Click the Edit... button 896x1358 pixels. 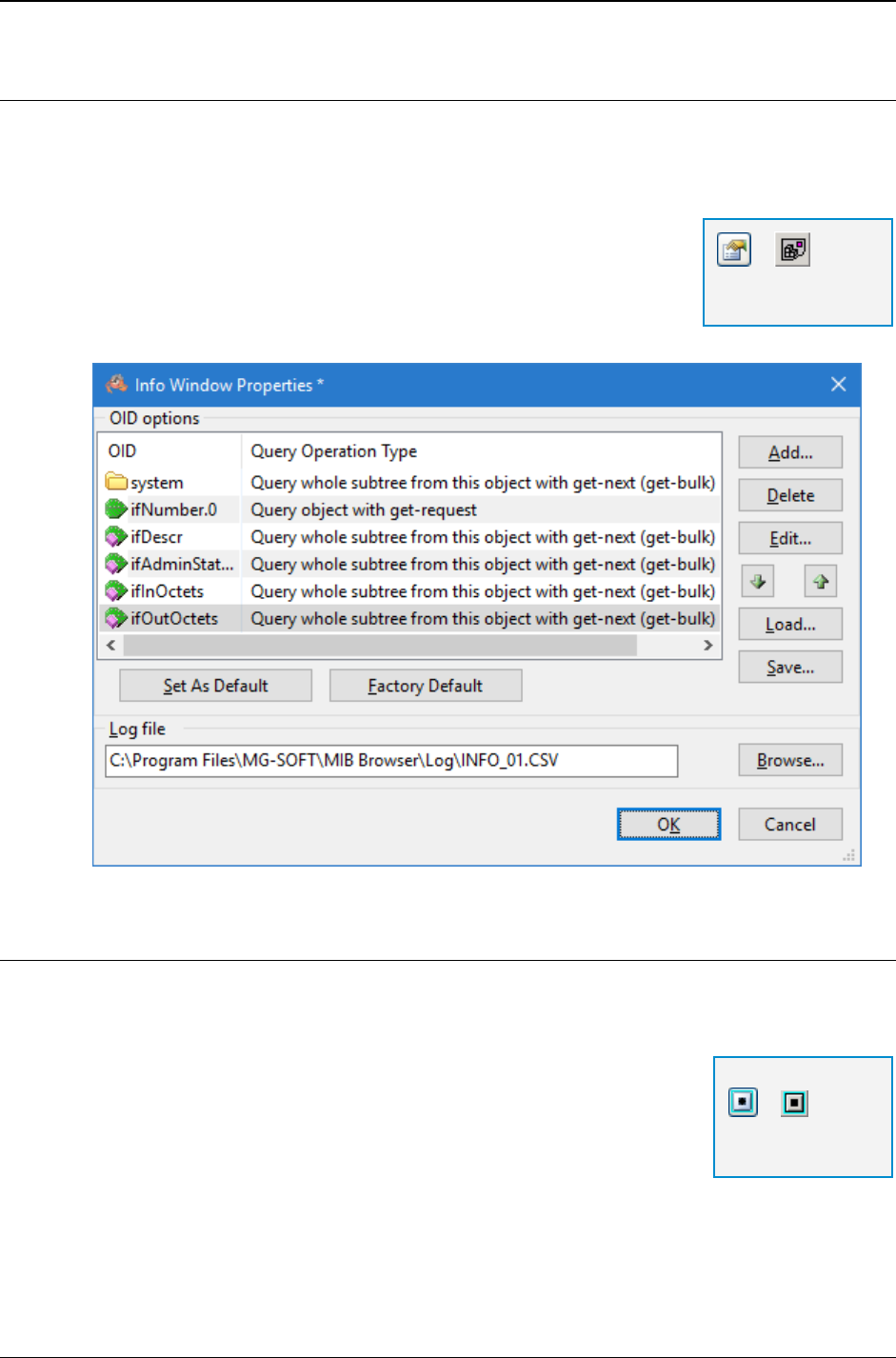(790, 538)
